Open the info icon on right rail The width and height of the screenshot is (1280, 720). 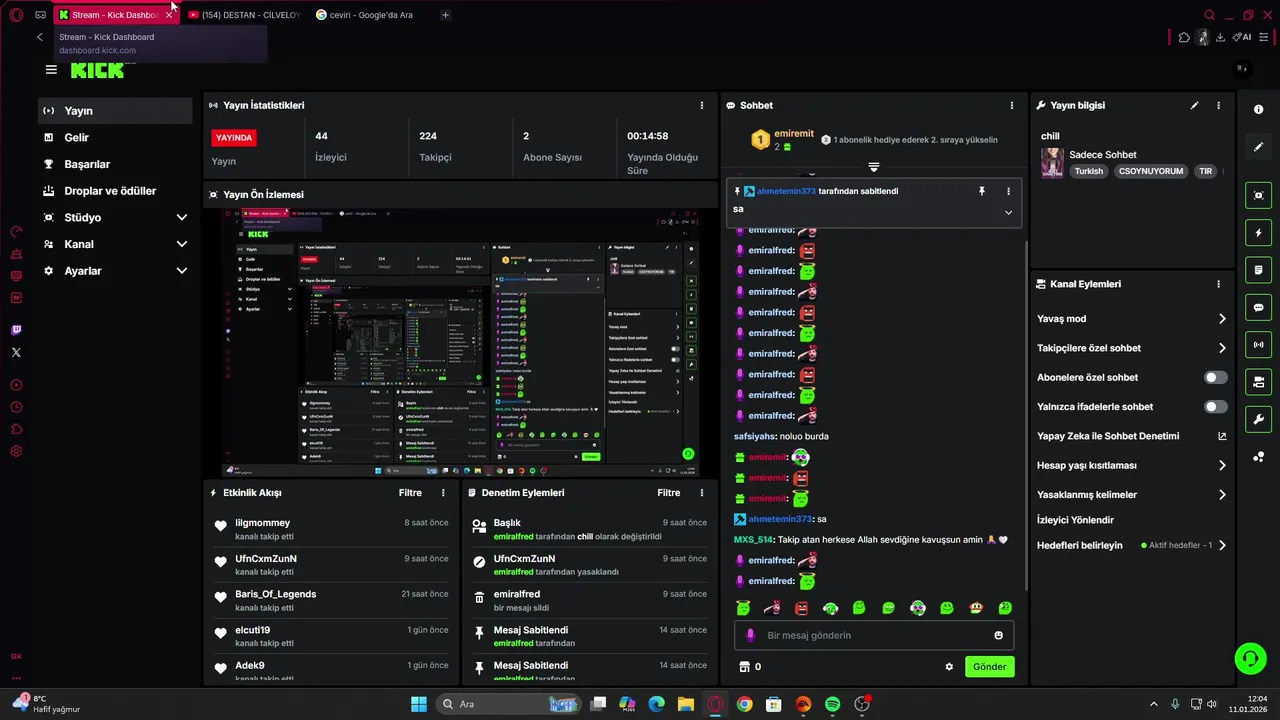coord(1259,109)
